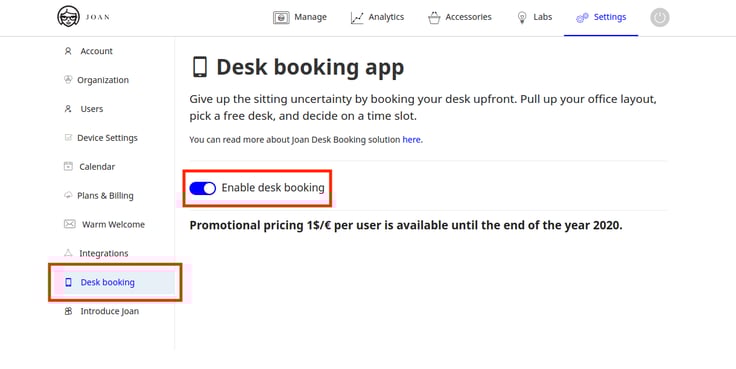Click the Settings gears icon
Viewport: 736px width, 369px height.
[582, 18]
